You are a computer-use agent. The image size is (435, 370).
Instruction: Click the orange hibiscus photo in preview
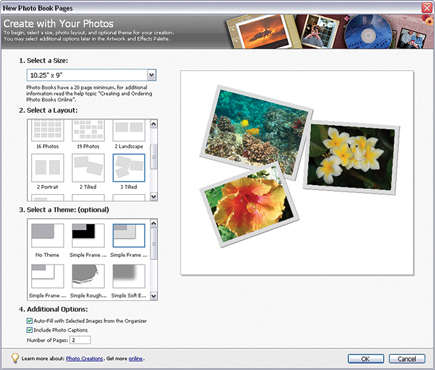coord(249,206)
